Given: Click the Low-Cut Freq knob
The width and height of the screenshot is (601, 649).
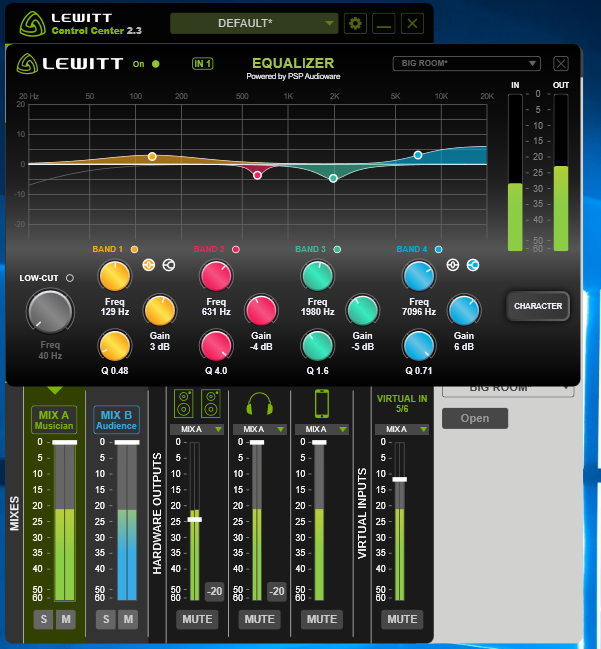Looking at the screenshot, I should (x=50, y=312).
